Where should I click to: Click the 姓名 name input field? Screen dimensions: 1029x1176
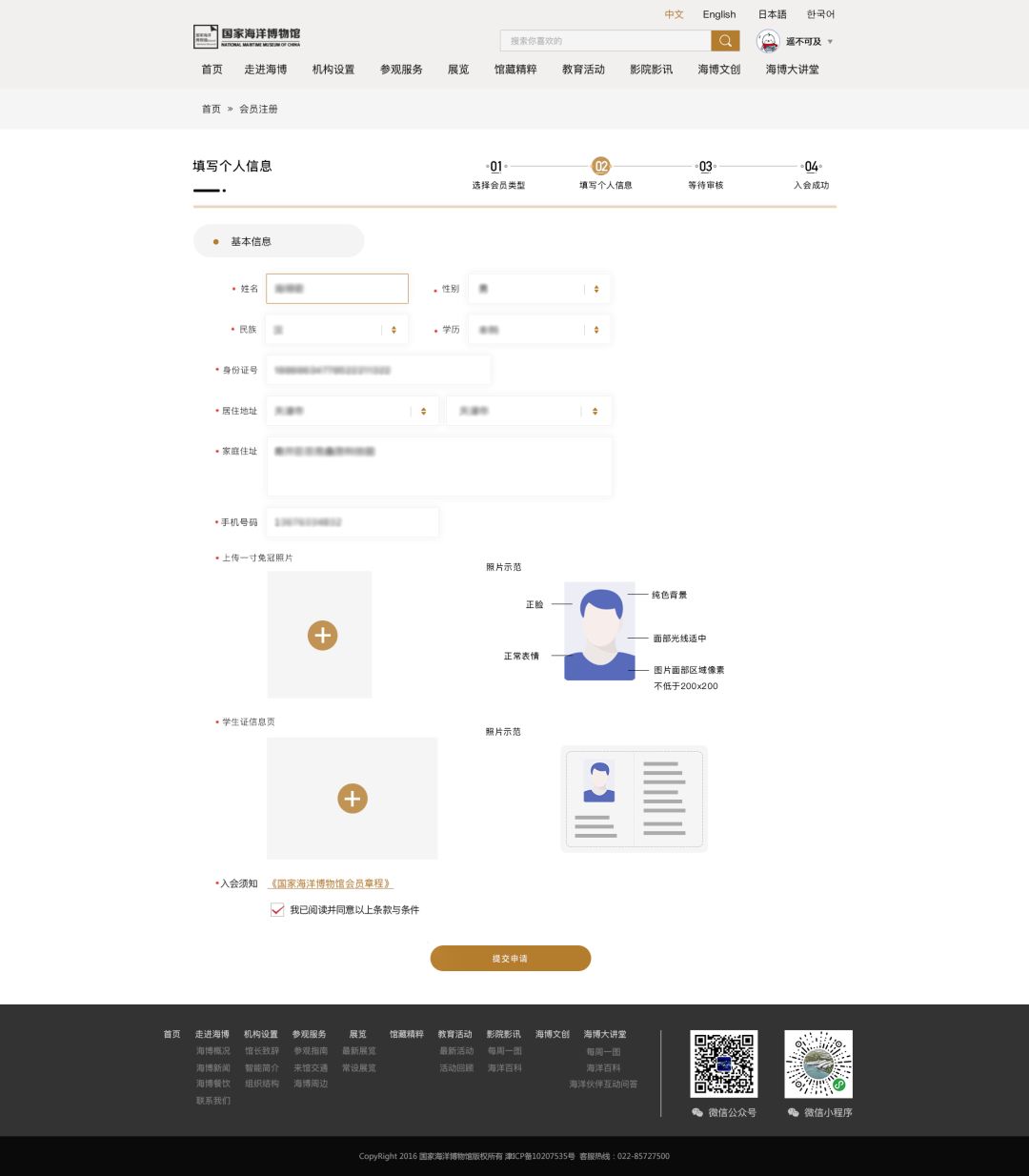point(337,289)
